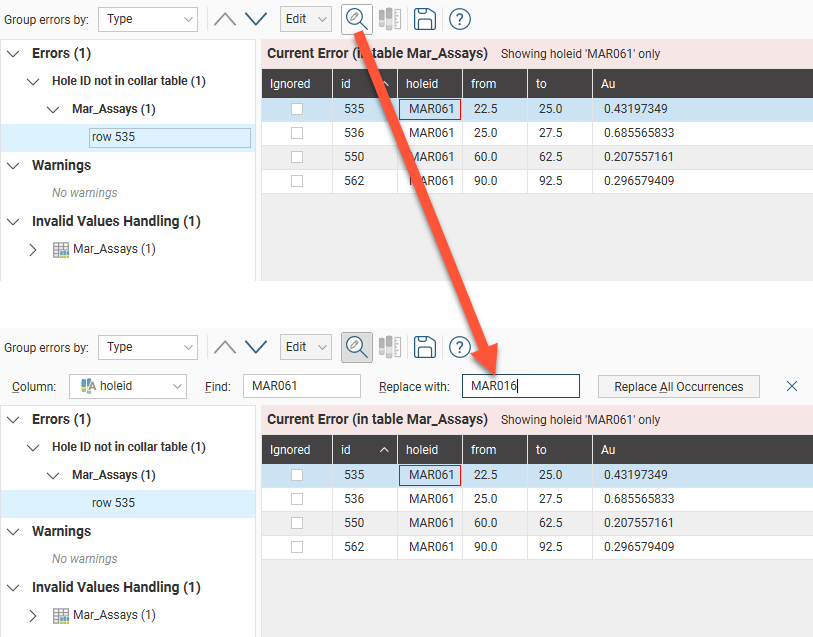This screenshot has height=637, width=813.
Task: Tick Ignored checkbox for row 536 in upper table
Action: tap(297, 133)
